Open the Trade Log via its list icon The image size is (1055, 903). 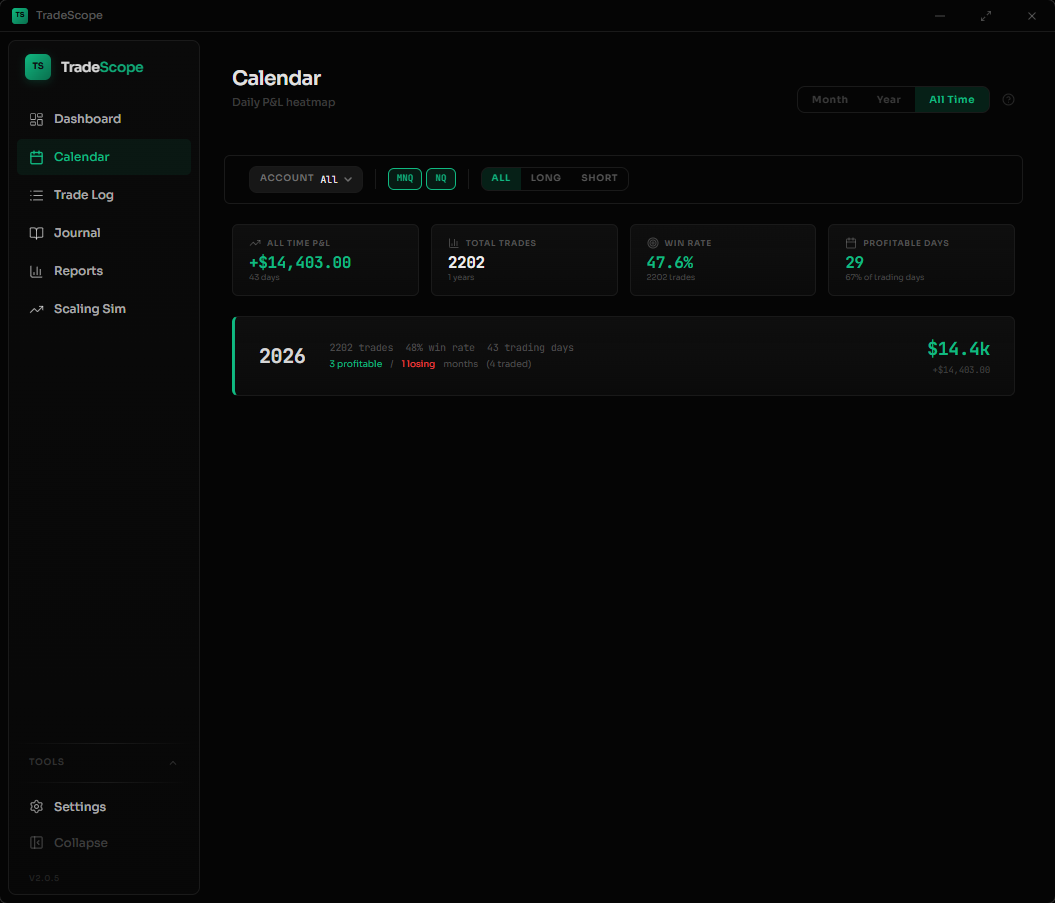pyautogui.click(x=36, y=194)
